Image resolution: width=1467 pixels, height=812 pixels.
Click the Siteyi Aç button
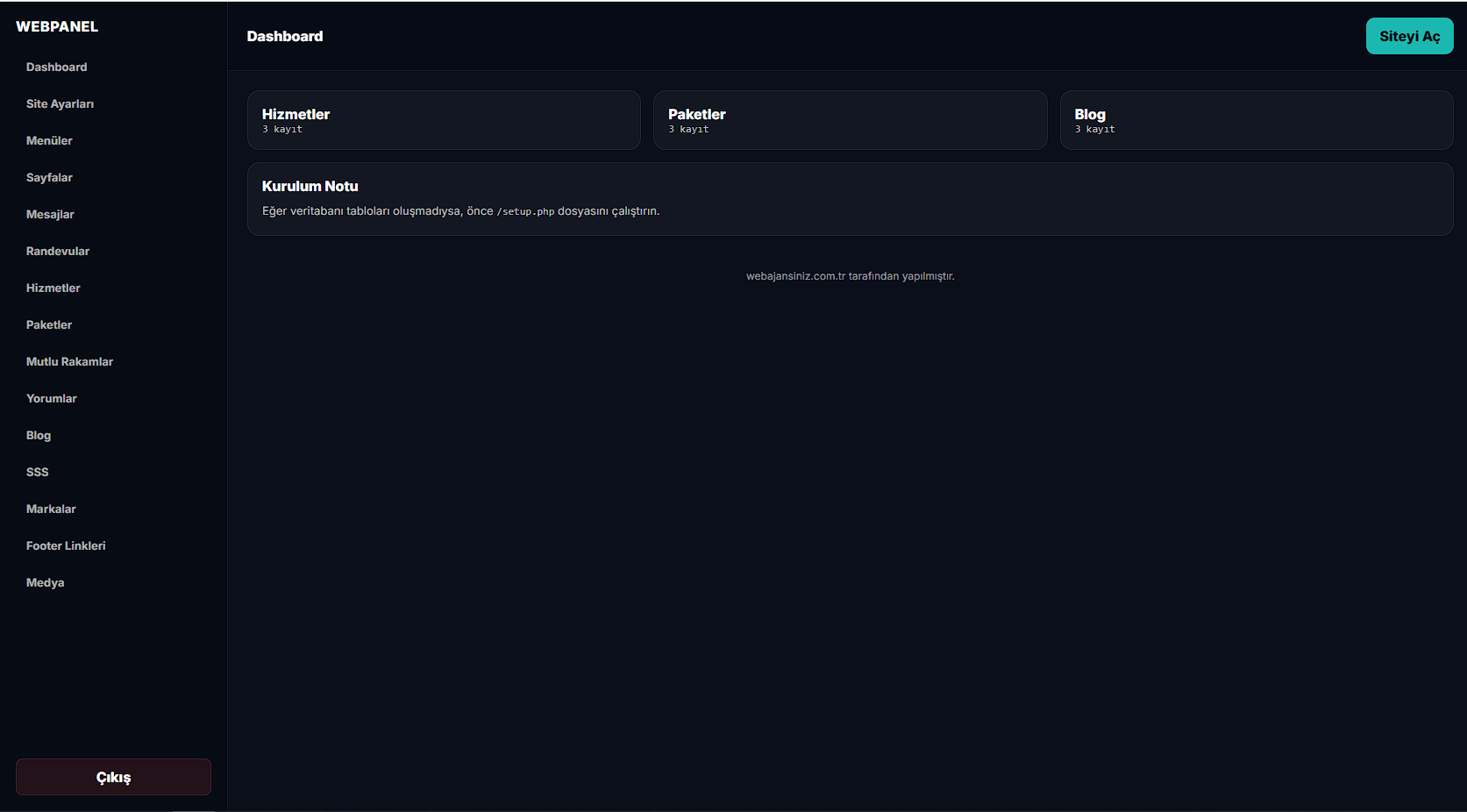point(1409,37)
